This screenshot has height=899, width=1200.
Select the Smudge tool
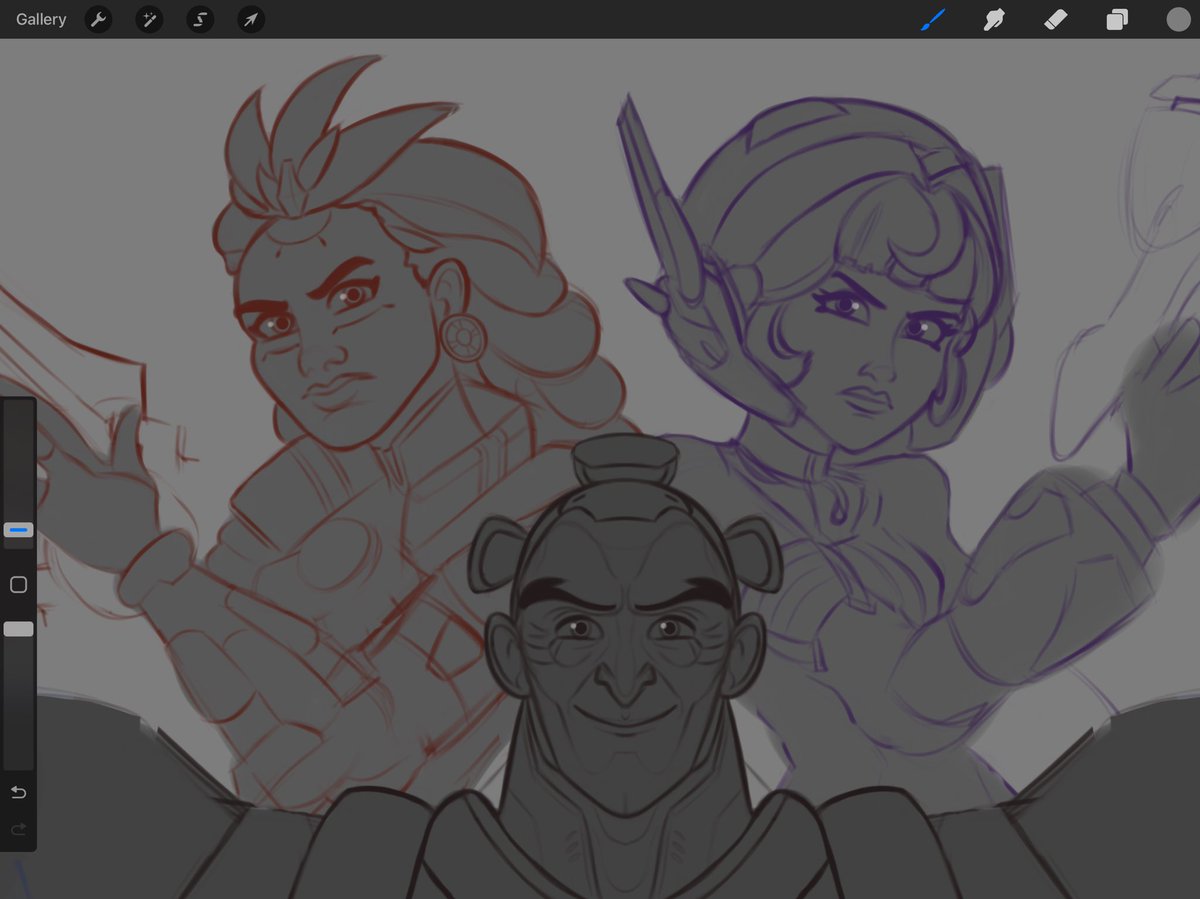(994, 19)
